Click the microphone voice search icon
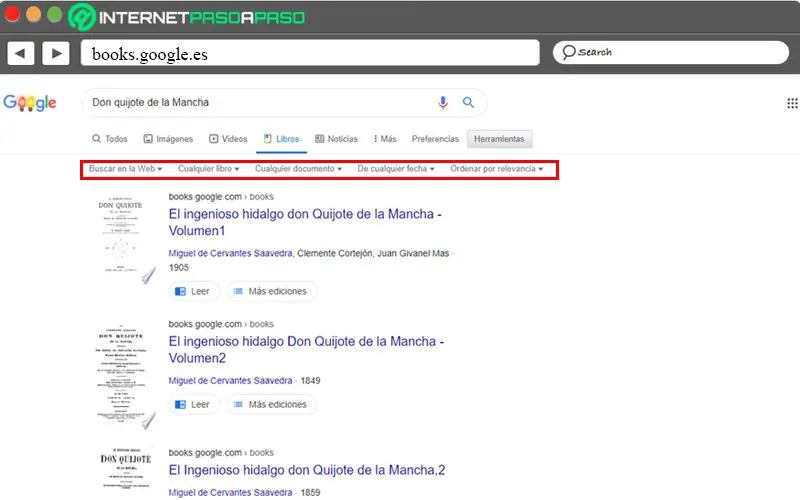Screen dimensions: 800x500 pyautogui.click(x=443, y=103)
